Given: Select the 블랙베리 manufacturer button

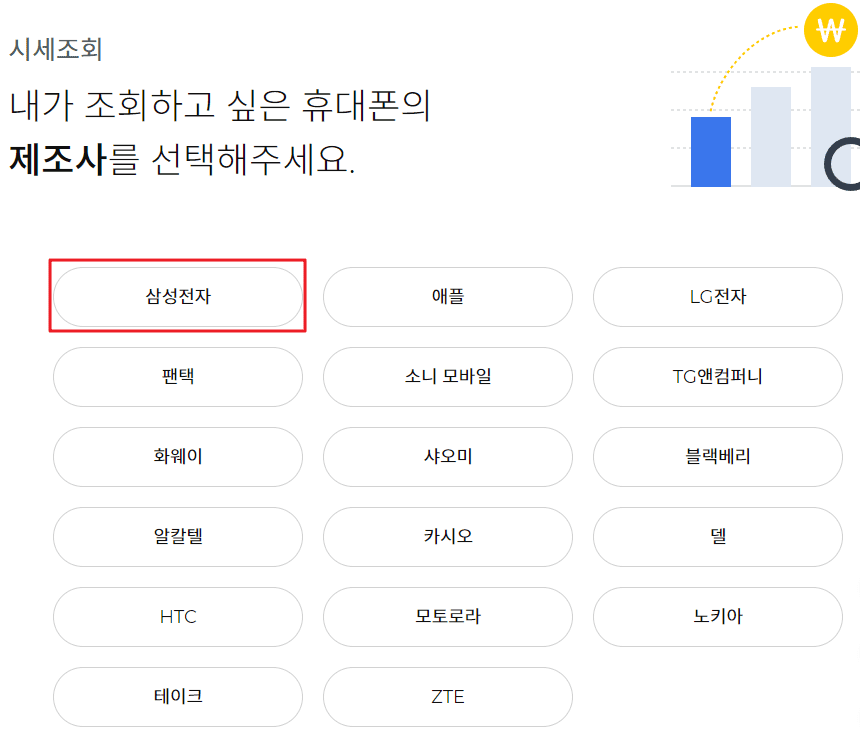Looking at the screenshot, I should click(x=717, y=457).
